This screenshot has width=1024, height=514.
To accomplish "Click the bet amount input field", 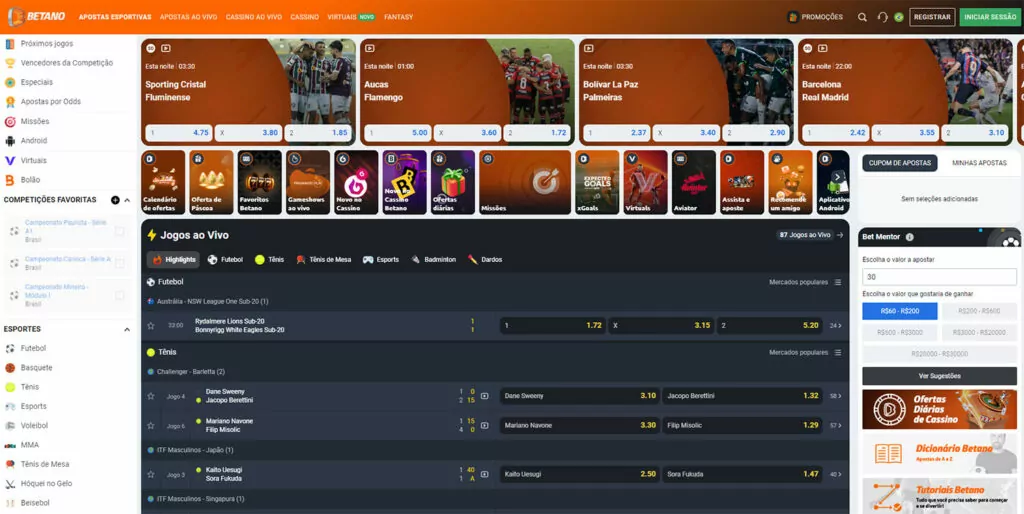I will click(x=939, y=277).
